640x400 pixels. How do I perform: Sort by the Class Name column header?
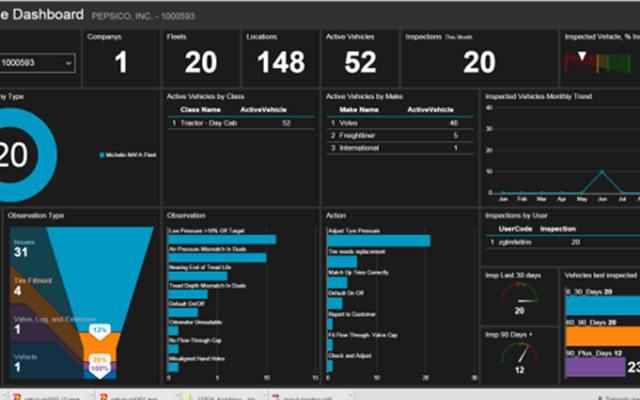pos(200,109)
